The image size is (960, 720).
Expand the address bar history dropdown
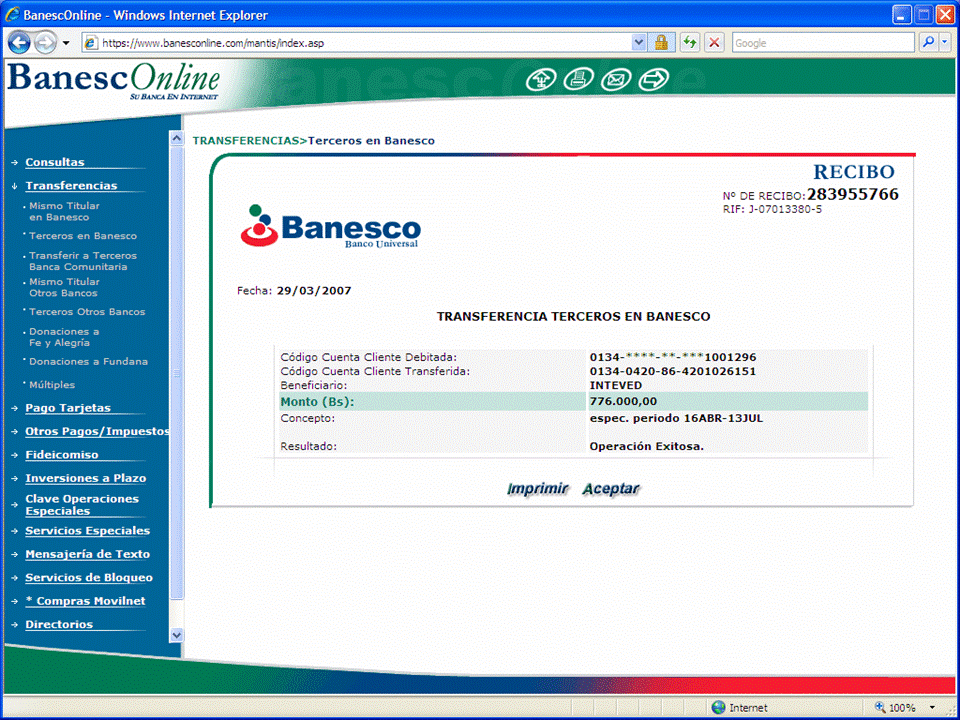639,43
